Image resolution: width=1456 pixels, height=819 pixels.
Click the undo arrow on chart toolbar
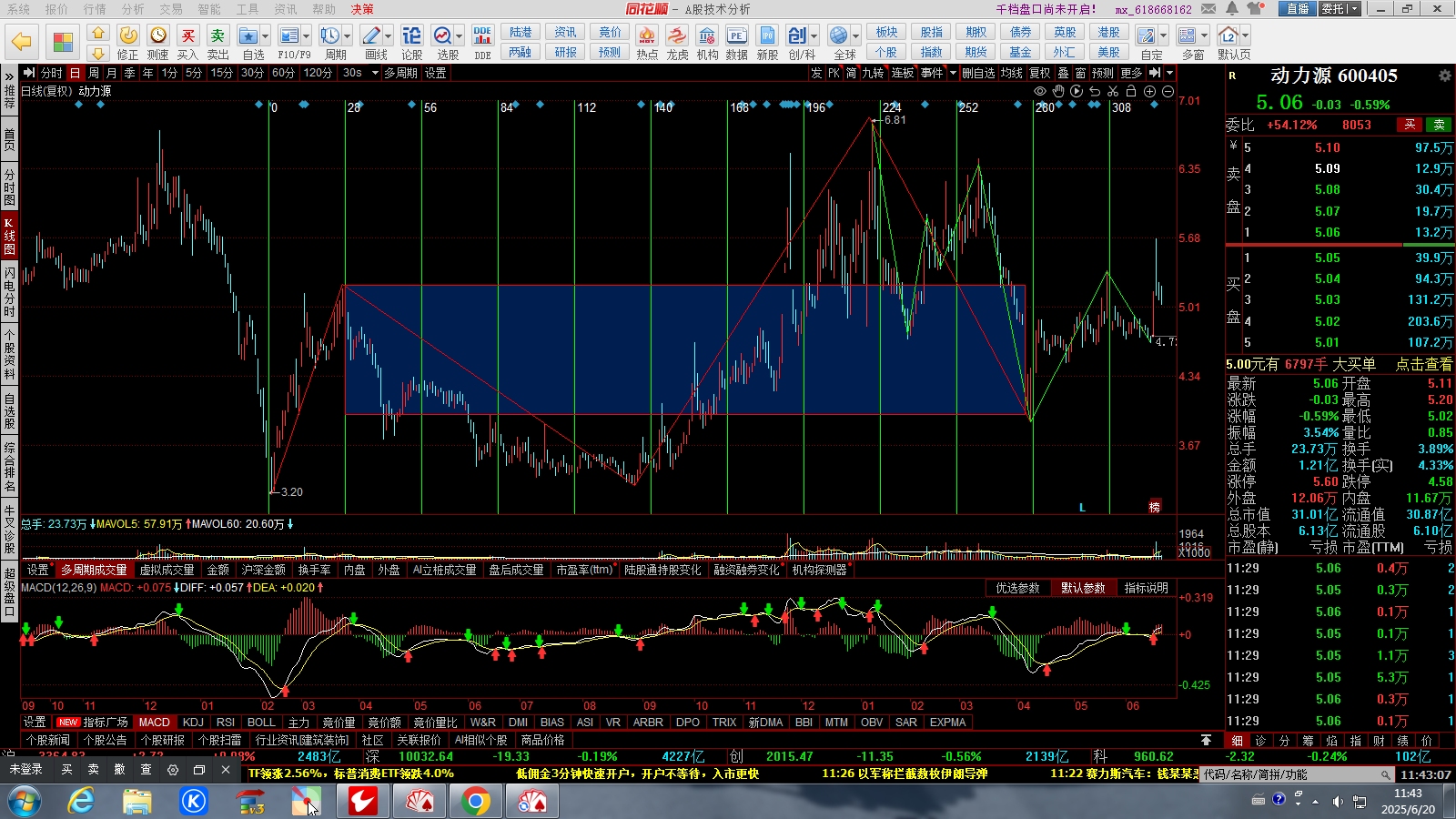(x=1095, y=91)
